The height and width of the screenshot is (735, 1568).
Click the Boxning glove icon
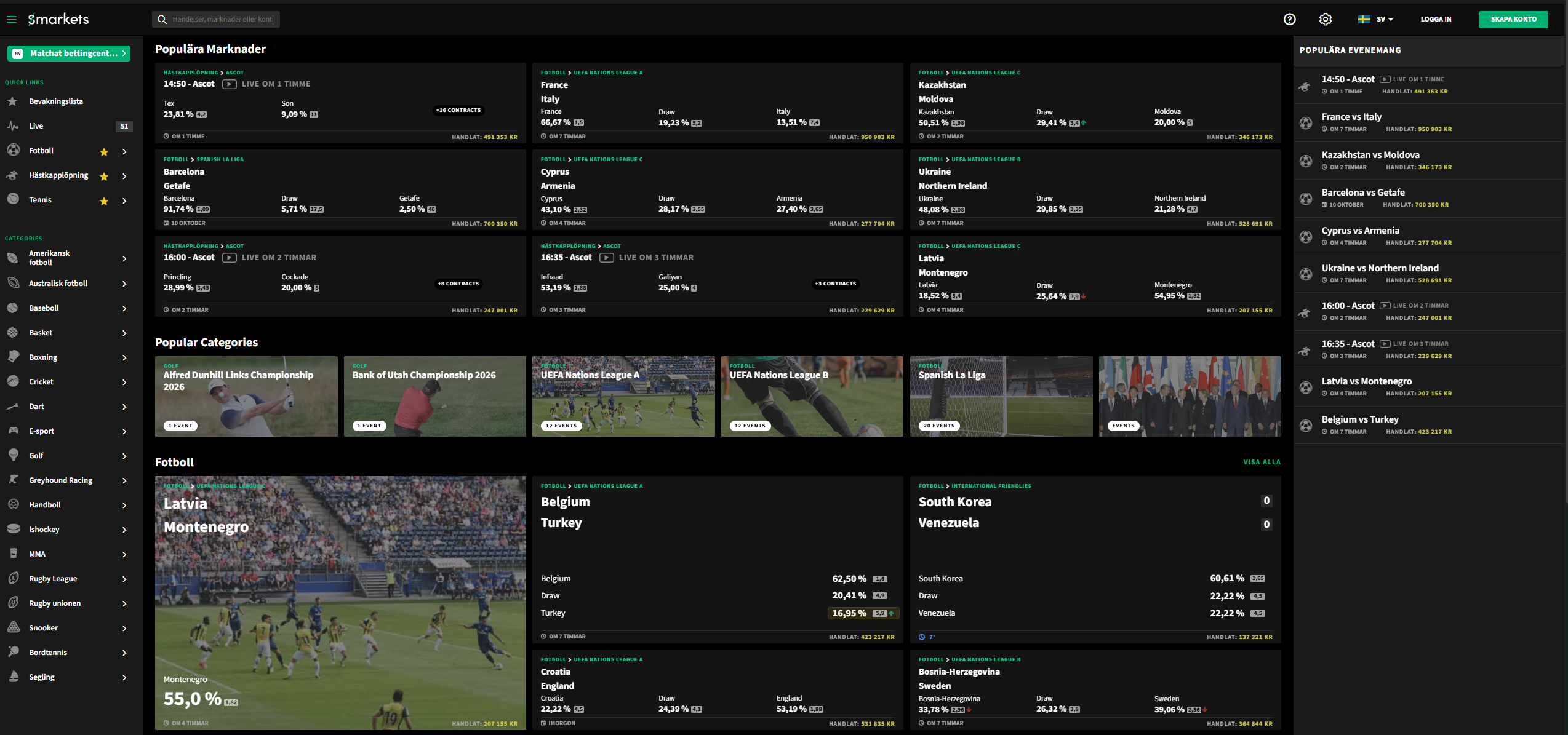[13, 357]
